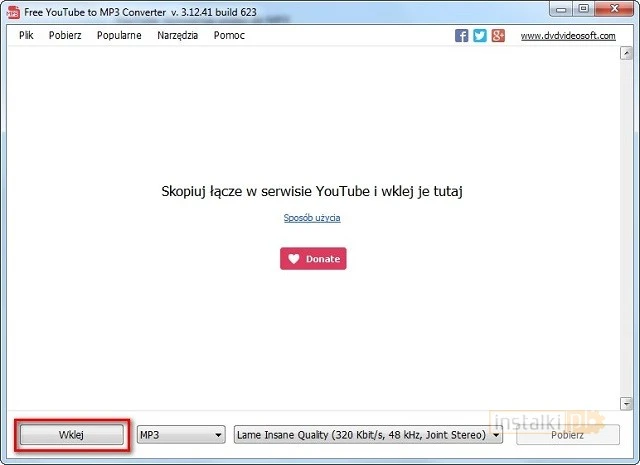Screen dimensions: 640x465
Task: Close the converter window
Action: (x=614, y=9)
